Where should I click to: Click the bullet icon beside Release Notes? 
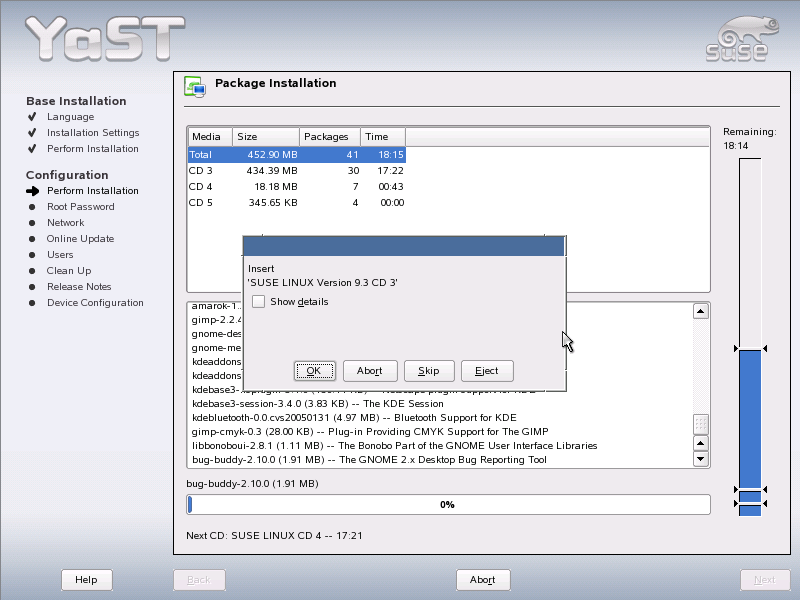coord(32,287)
